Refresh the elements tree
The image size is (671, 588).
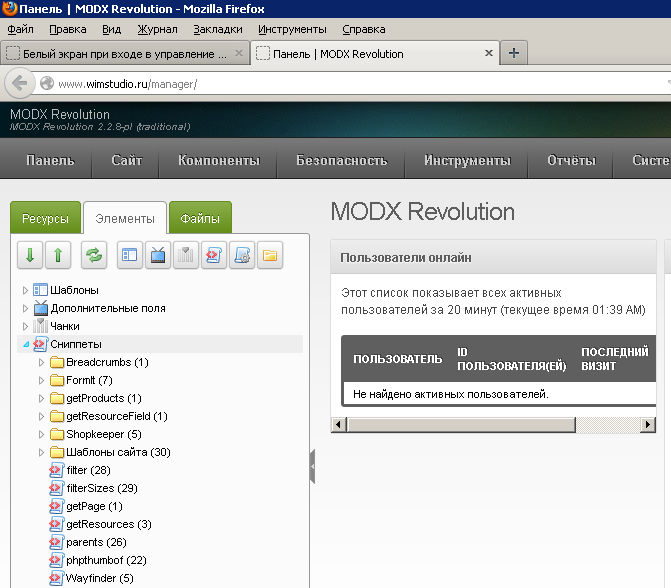point(94,255)
